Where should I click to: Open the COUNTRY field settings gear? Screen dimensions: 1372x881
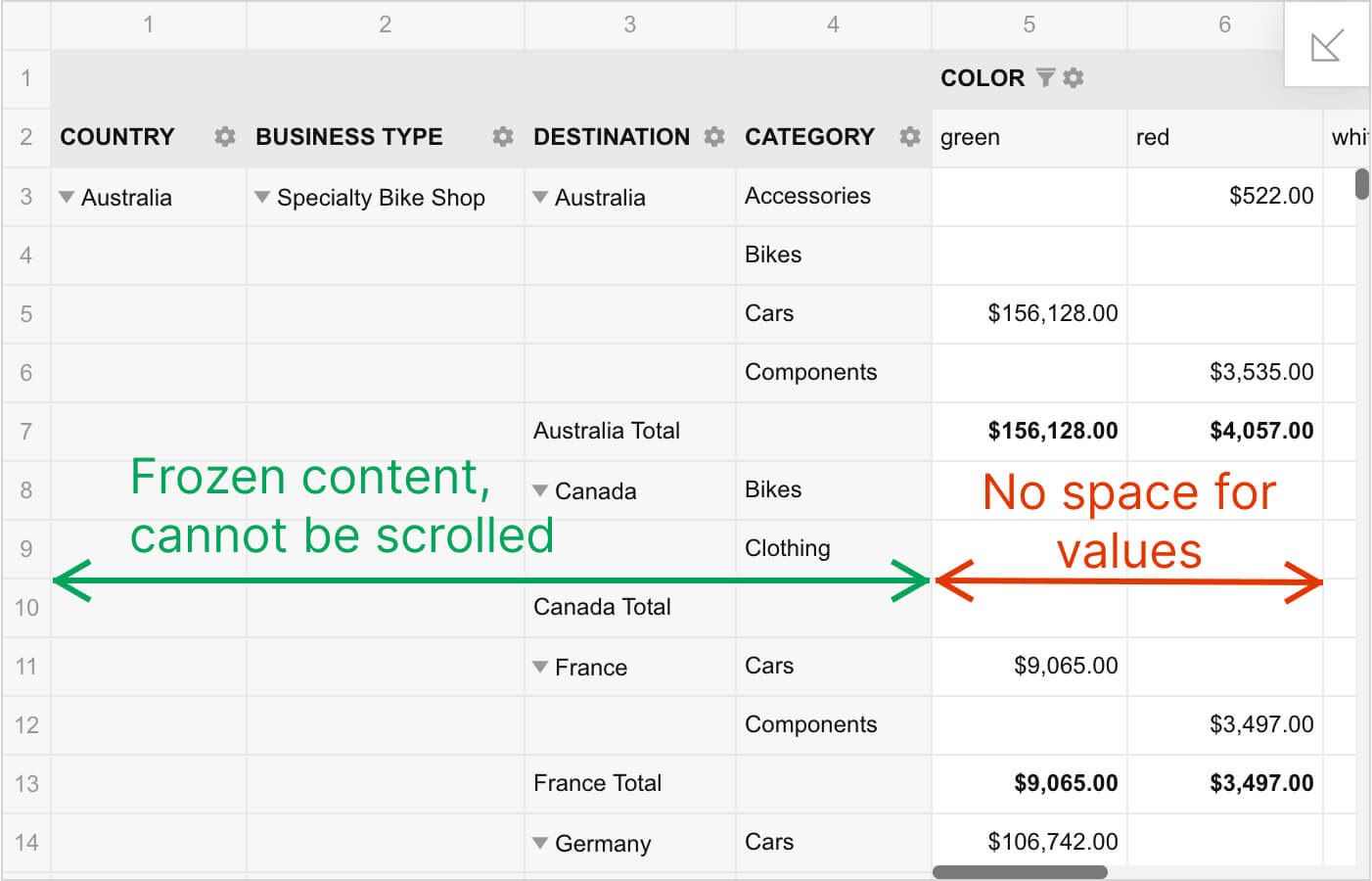point(225,137)
